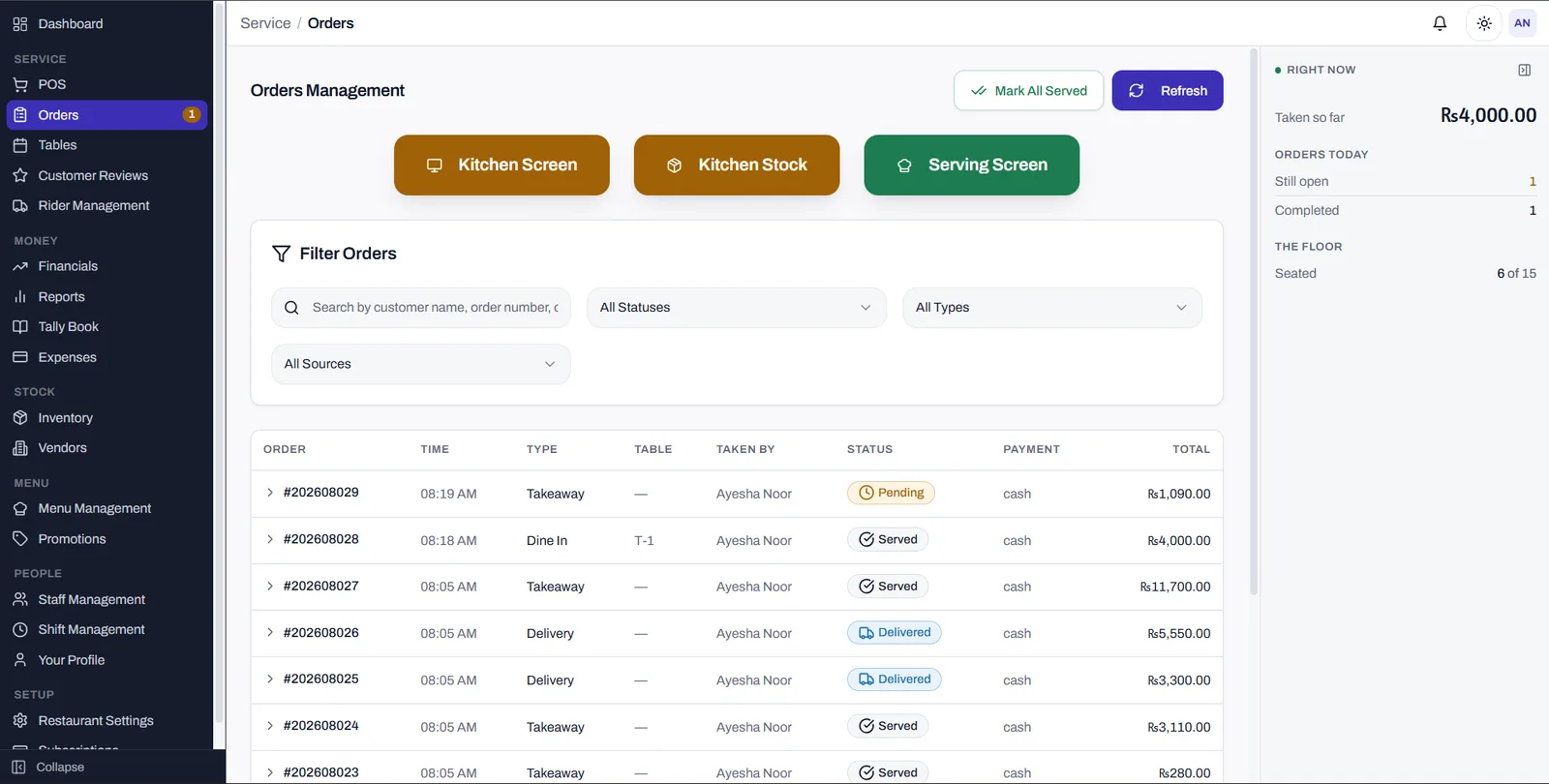Click the main content vertical scrollbar
The image size is (1549, 784).
tap(1253, 319)
